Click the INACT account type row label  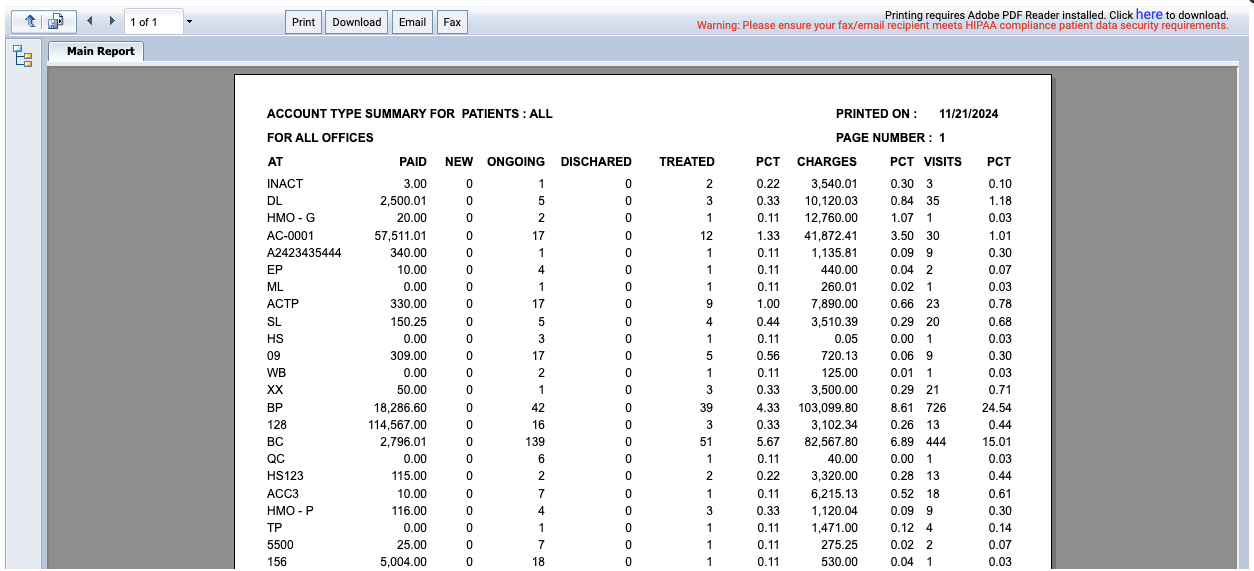(285, 184)
